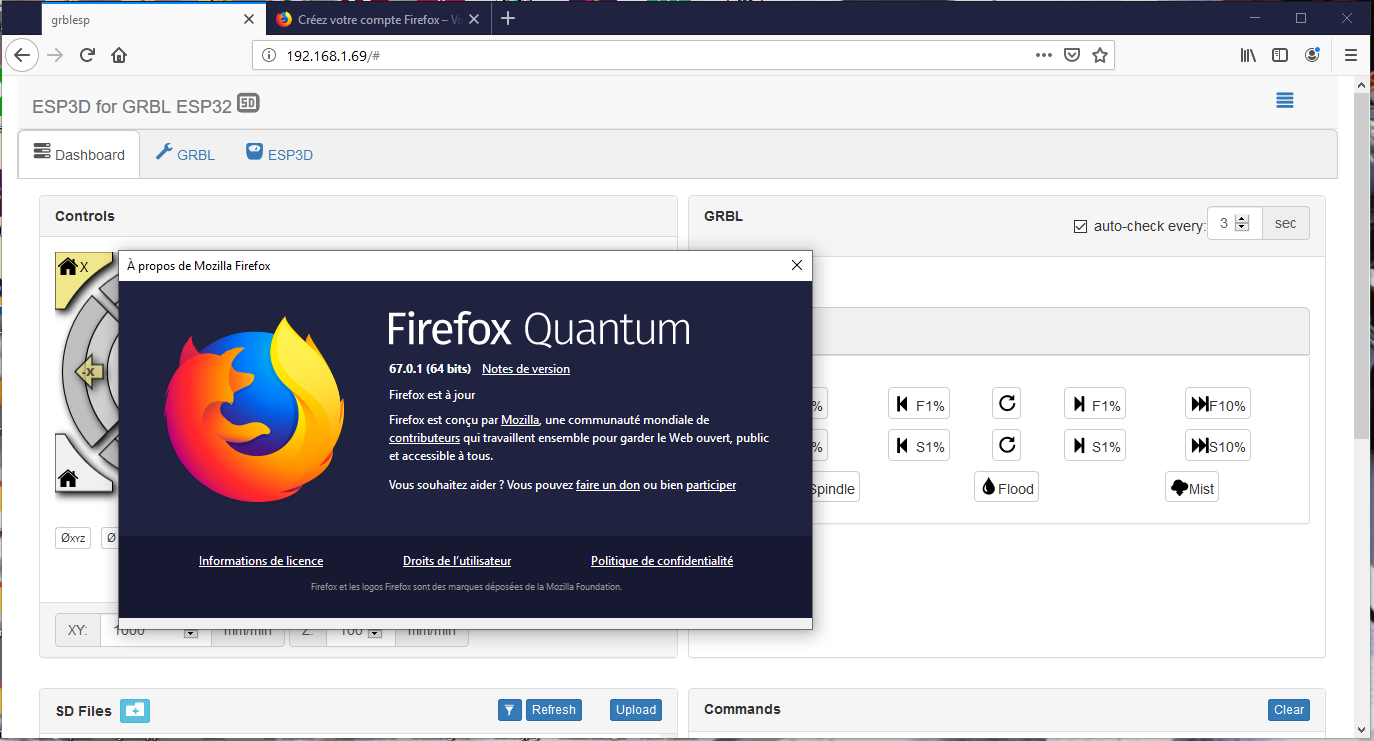Refresh the SD Files list

[553, 710]
